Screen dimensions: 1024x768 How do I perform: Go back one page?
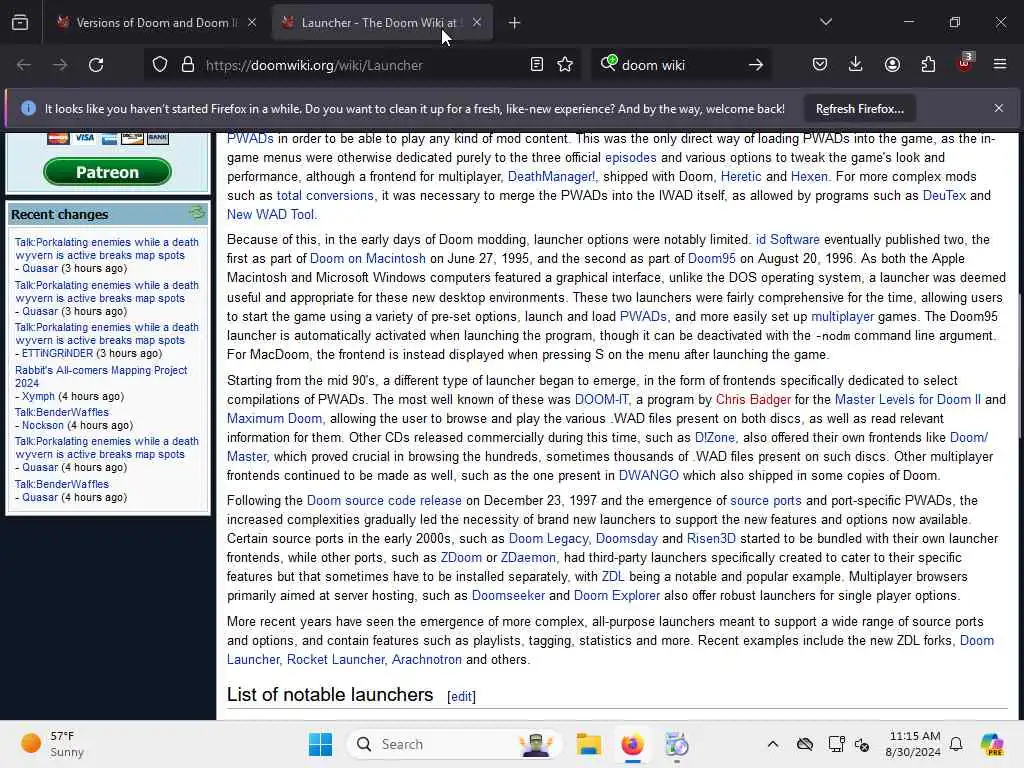[24, 65]
